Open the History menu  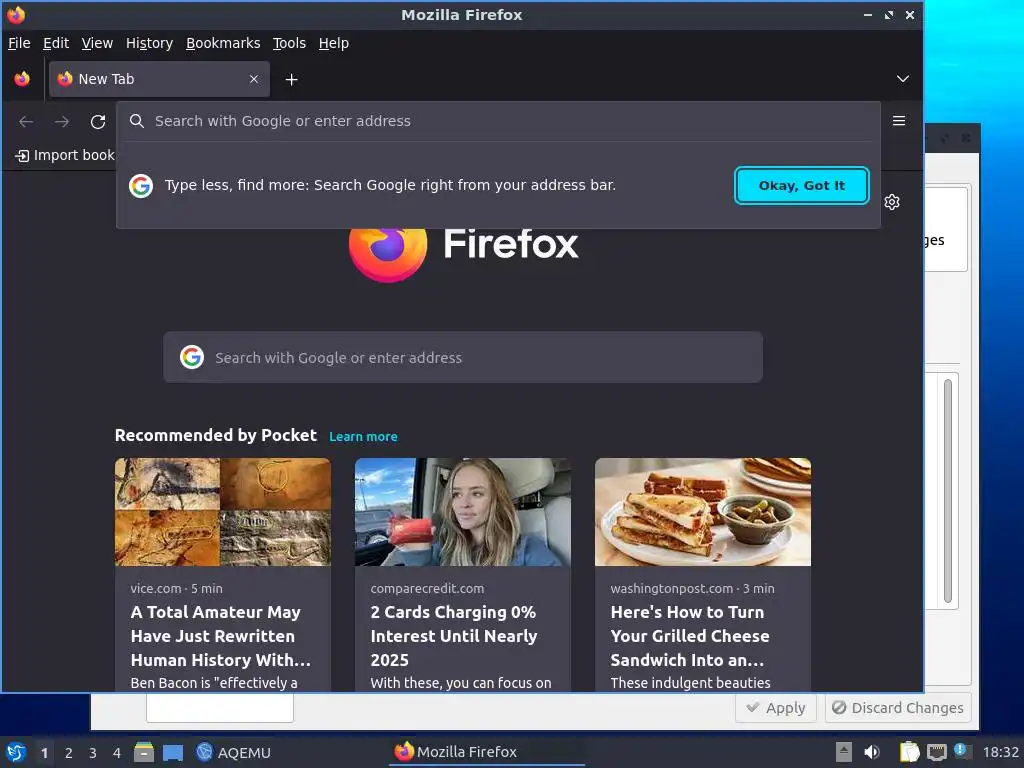[149, 43]
